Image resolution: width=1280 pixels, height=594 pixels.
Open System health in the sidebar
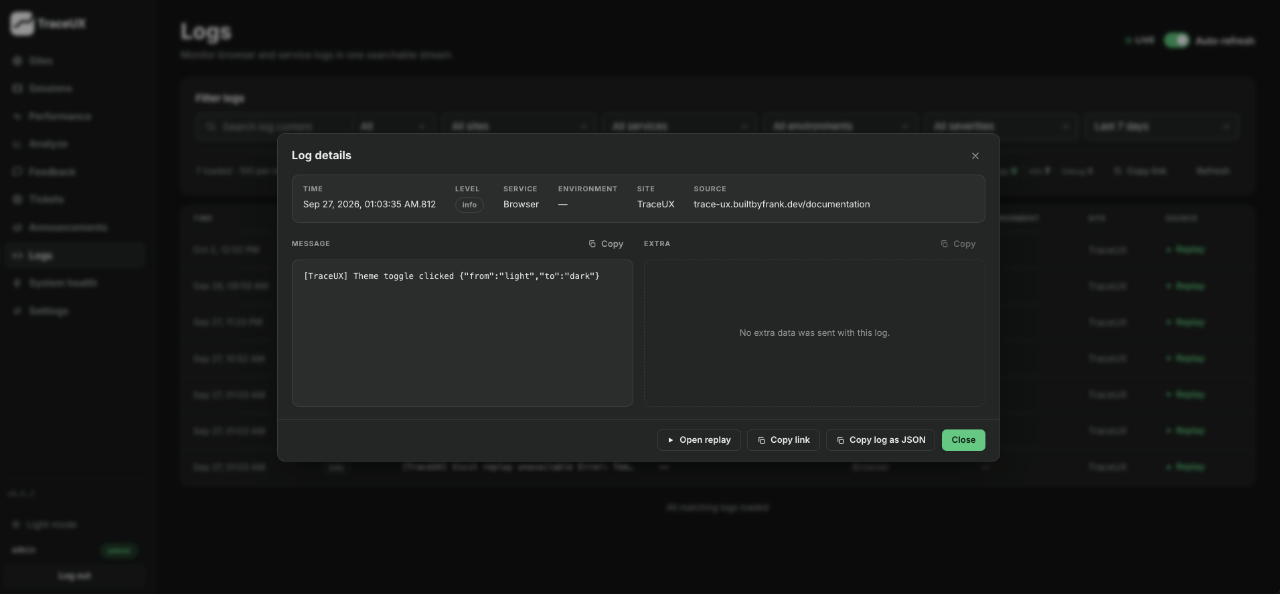[x=75, y=283]
